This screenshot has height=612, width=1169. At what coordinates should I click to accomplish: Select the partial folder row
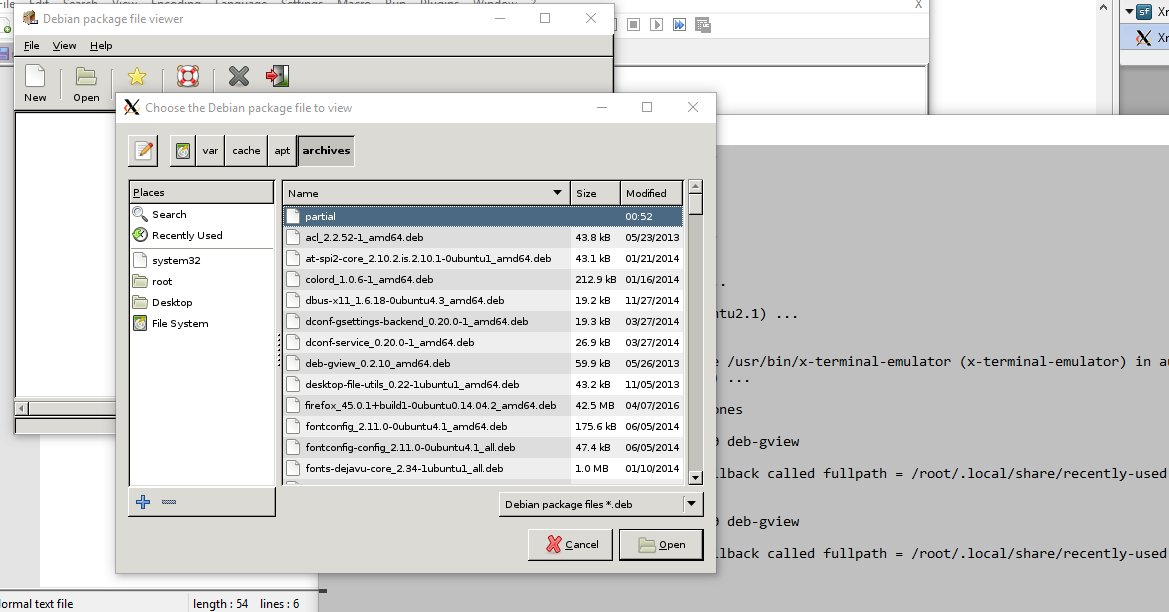(x=482, y=216)
